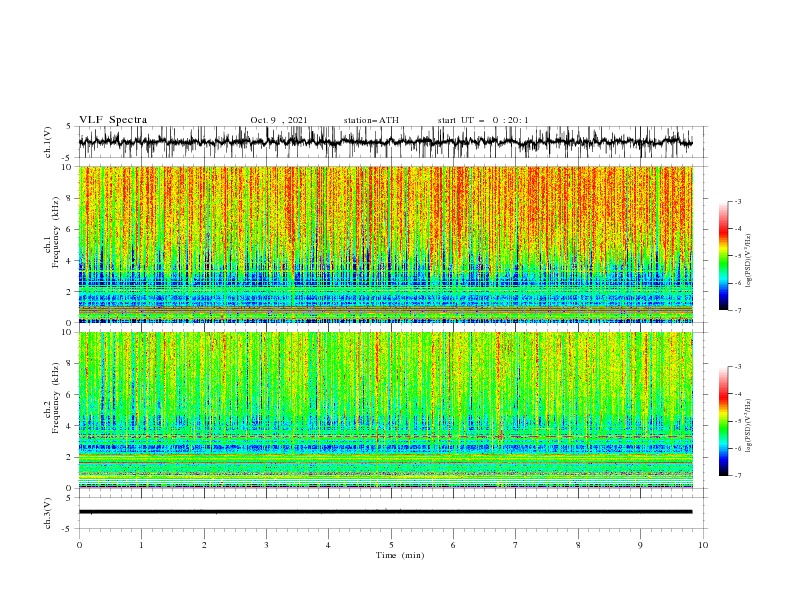
Task: Click the ch.1 color bar '-3' label
Action: tap(738, 201)
